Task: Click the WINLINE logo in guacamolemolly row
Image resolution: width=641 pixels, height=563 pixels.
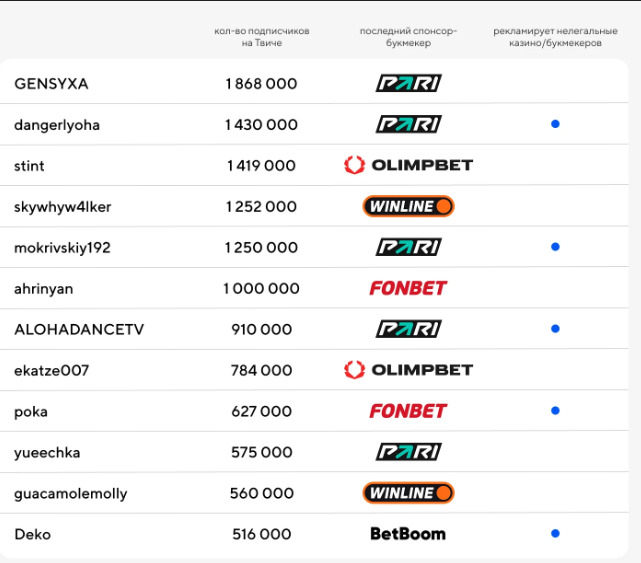Action: coord(408,493)
